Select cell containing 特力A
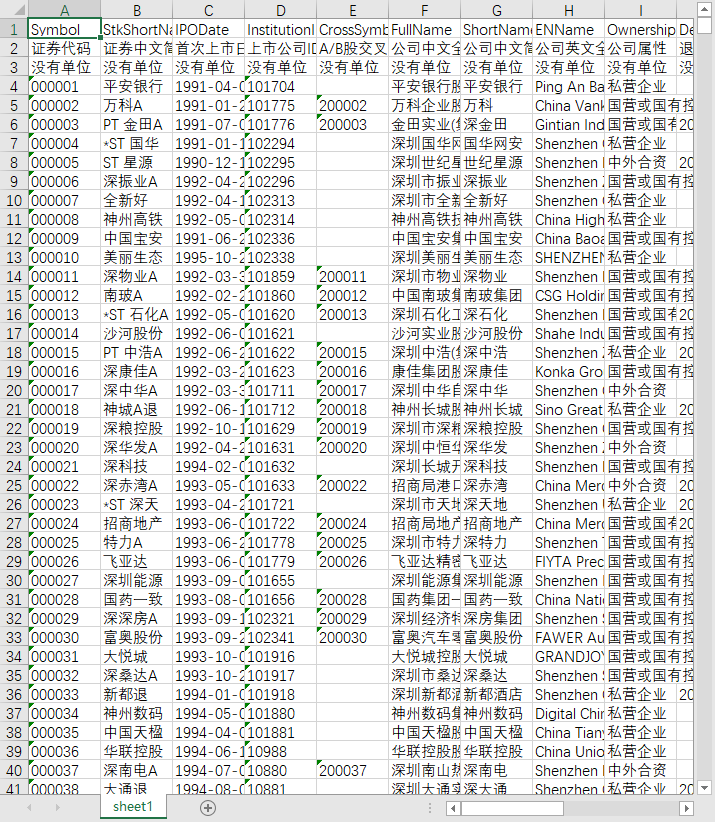 point(137,543)
